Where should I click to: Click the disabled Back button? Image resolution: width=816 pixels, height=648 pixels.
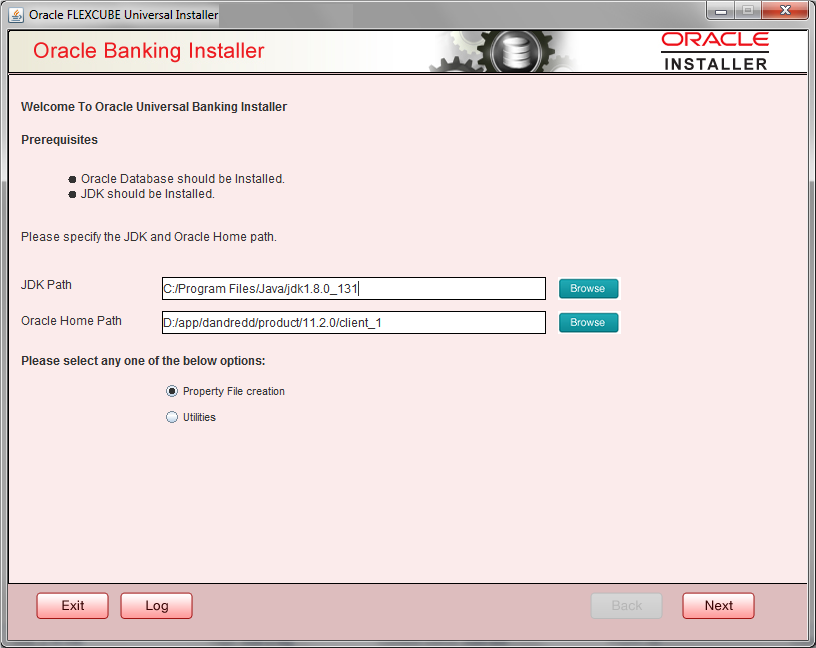pyautogui.click(x=626, y=605)
